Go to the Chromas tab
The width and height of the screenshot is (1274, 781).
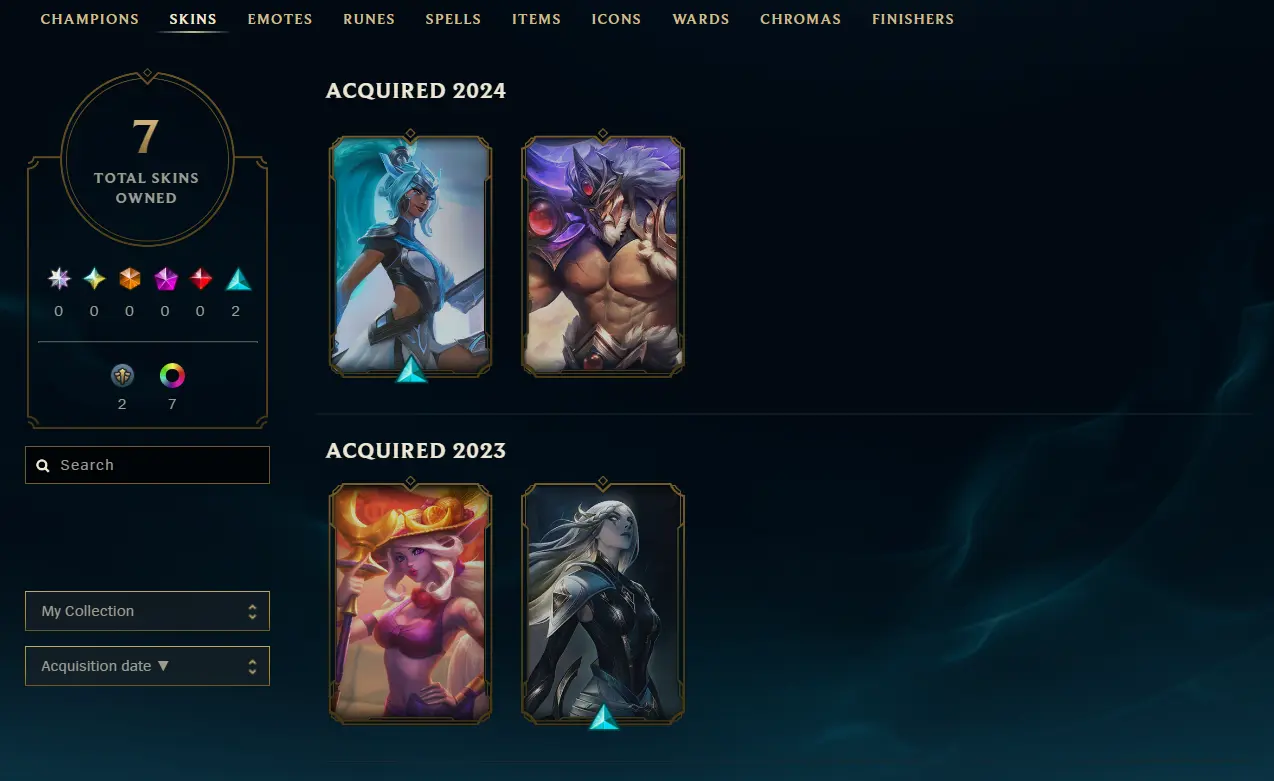[x=800, y=19]
